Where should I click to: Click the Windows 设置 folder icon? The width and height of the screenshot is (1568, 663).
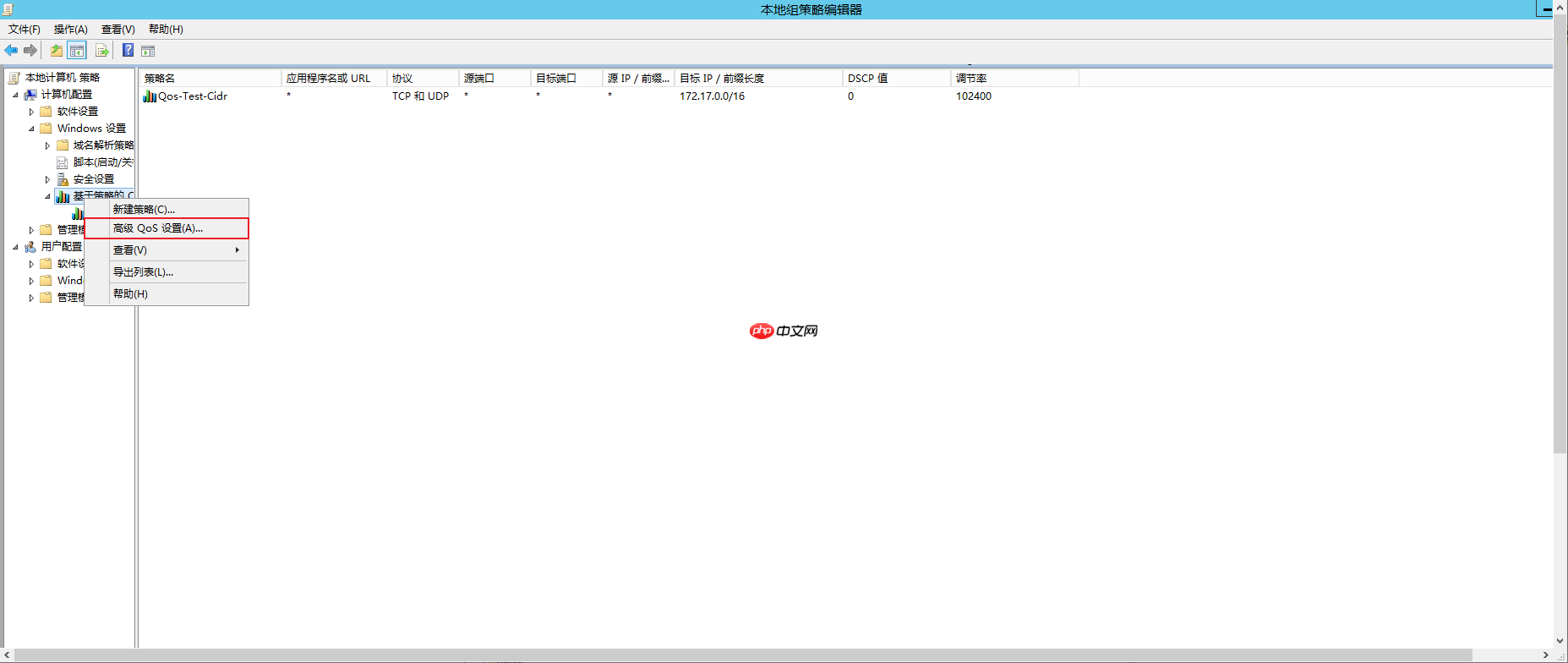46,129
